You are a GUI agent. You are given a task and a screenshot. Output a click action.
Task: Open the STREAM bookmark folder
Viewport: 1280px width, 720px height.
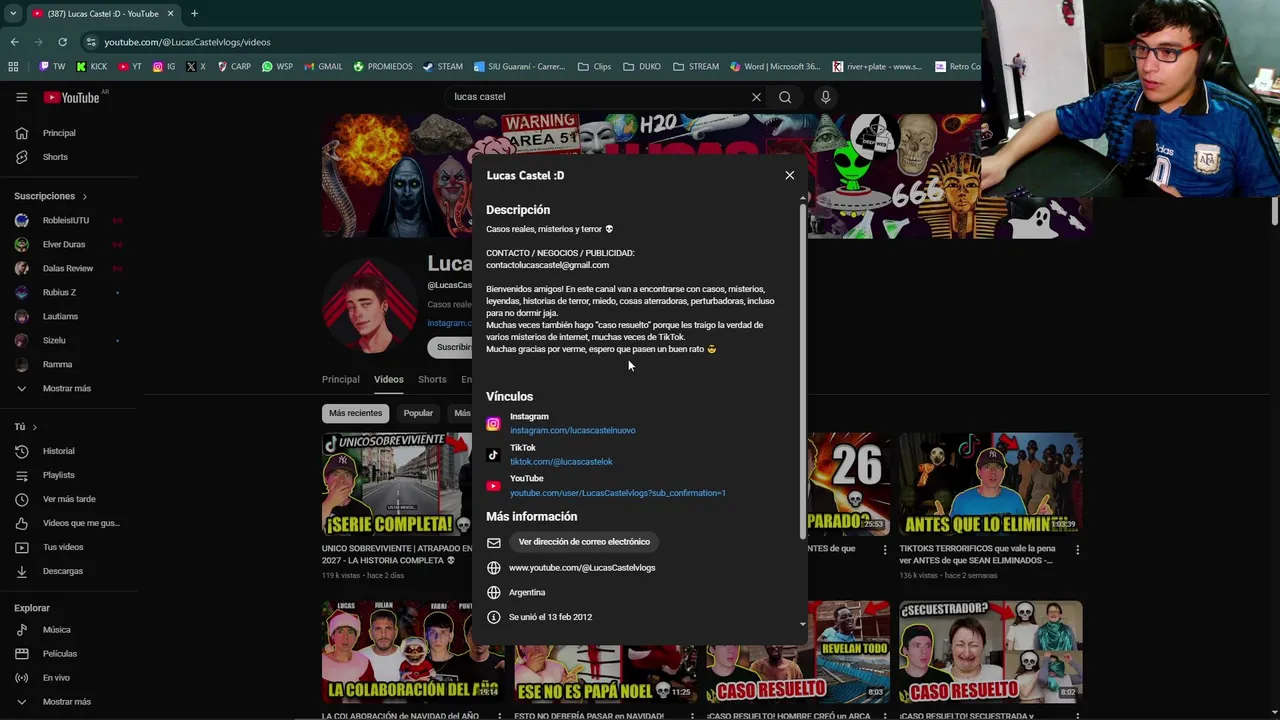click(695, 67)
